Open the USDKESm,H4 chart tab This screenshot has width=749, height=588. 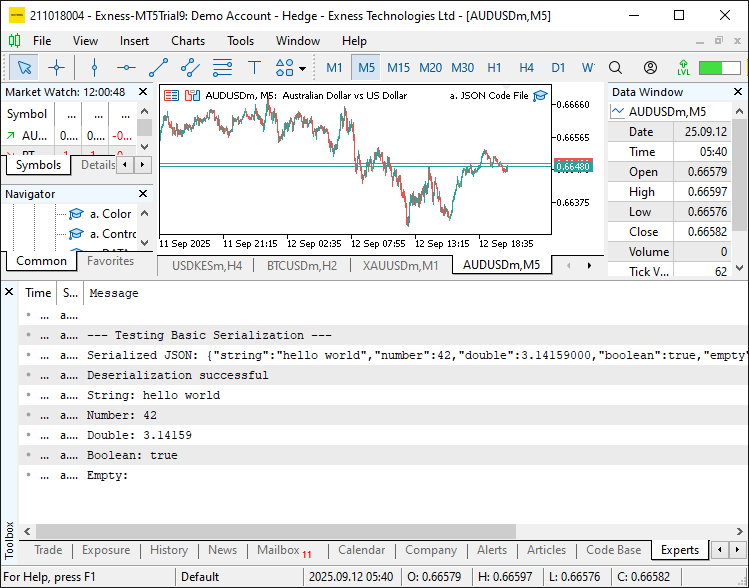(x=207, y=266)
